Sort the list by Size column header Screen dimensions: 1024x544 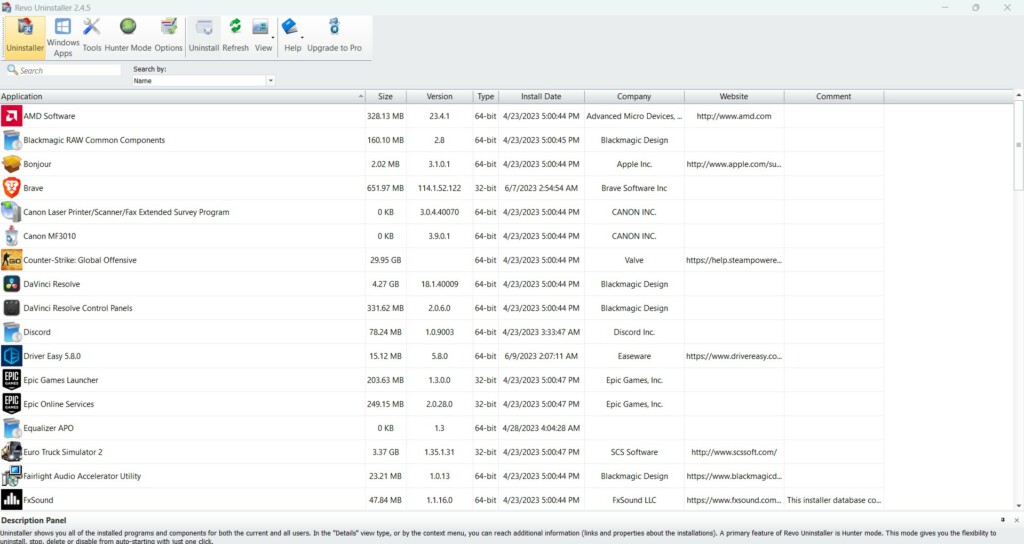385,97
